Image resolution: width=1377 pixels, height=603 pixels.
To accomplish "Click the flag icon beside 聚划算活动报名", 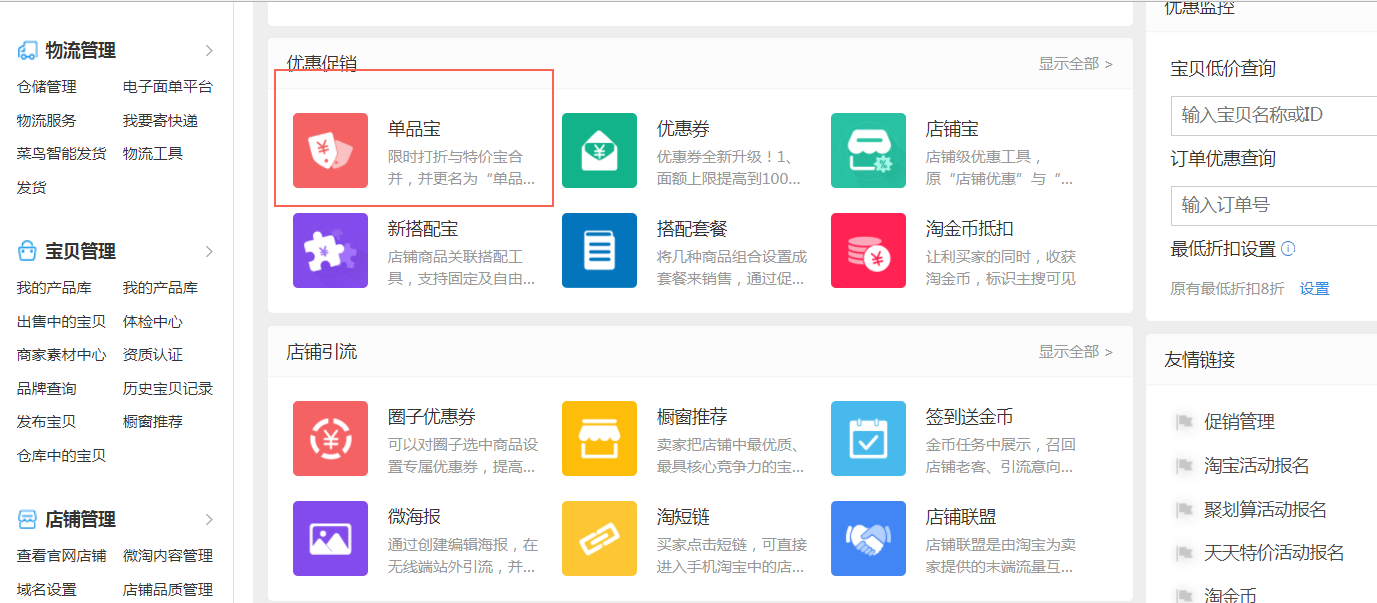I will [x=1185, y=510].
